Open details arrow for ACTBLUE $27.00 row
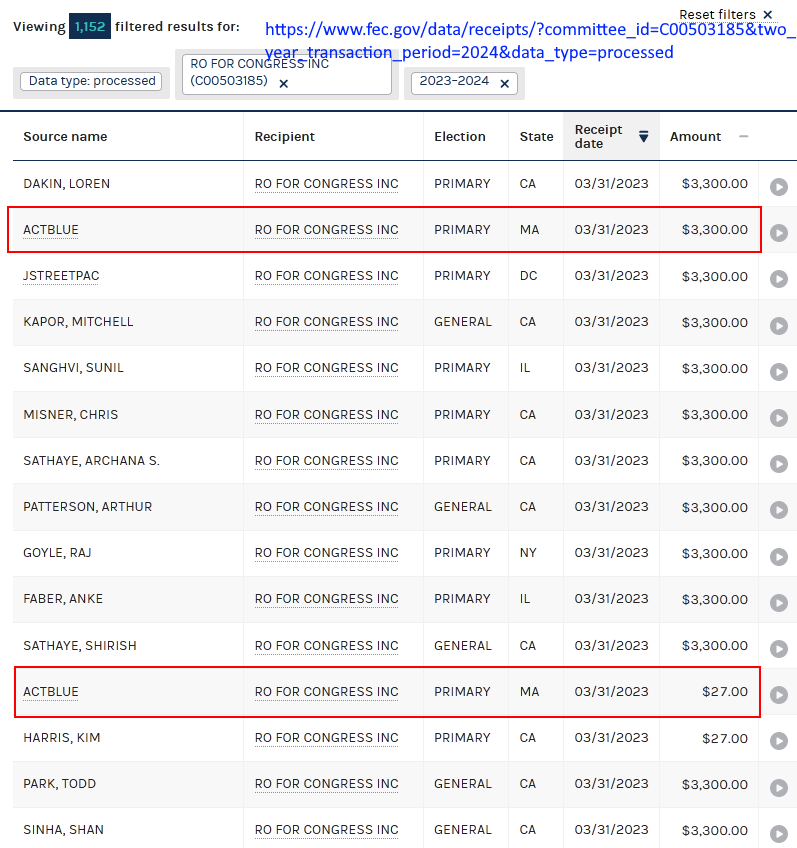 [x=779, y=695]
